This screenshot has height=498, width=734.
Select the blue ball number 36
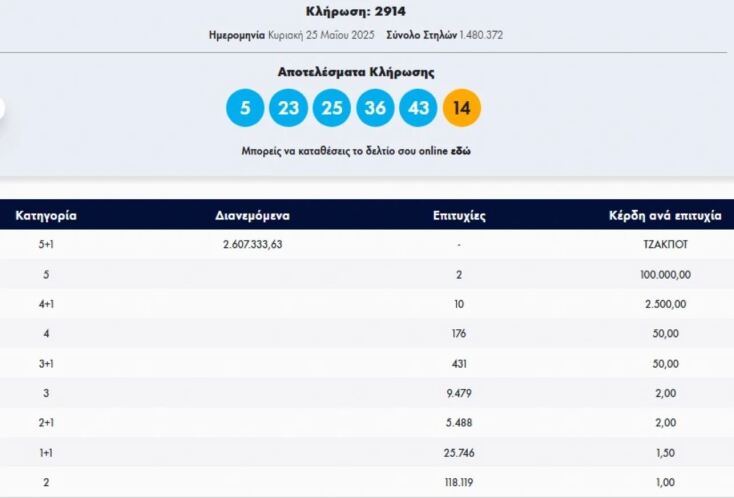pos(375,108)
